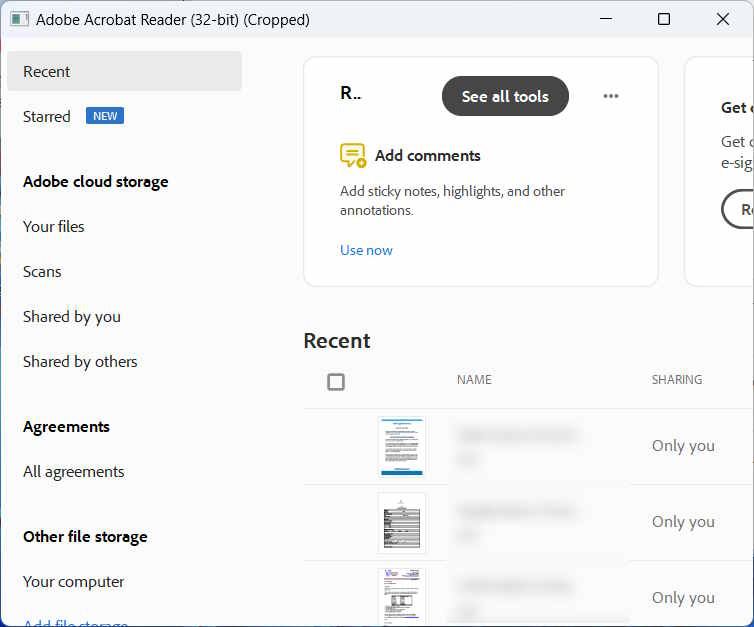Toggle the select-all checkbox in Recent list
Screen dimensions: 754x627
[x=336, y=382]
